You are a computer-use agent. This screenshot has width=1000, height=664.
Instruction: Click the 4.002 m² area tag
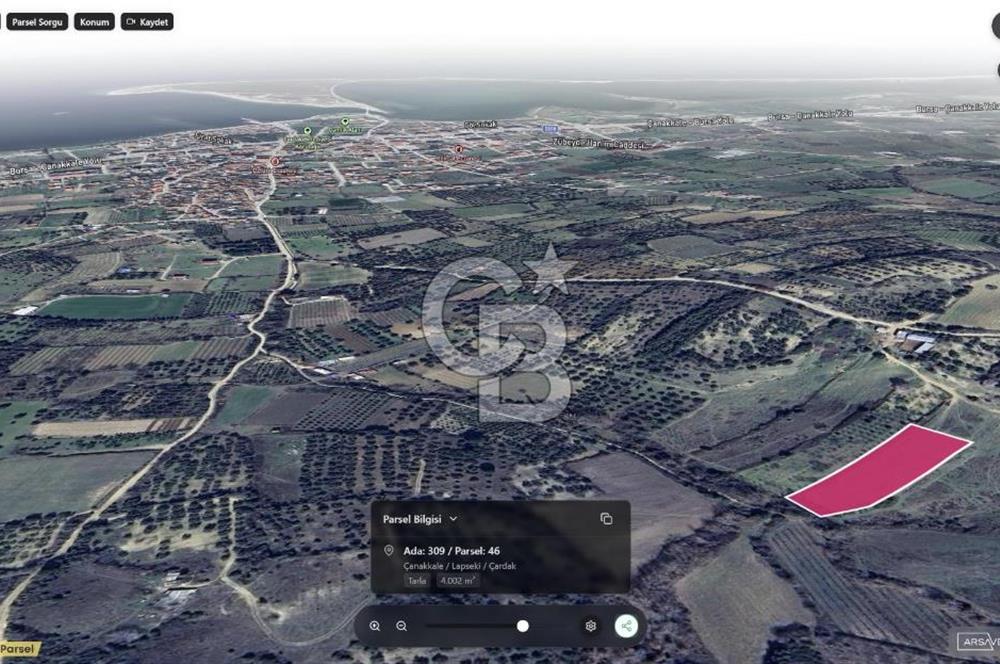point(458,580)
